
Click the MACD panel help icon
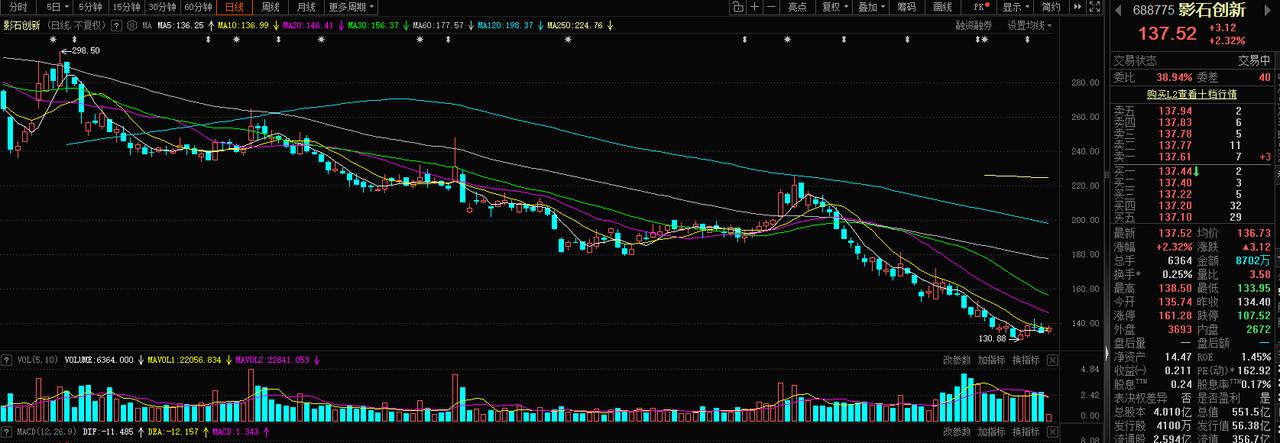tap(7, 431)
